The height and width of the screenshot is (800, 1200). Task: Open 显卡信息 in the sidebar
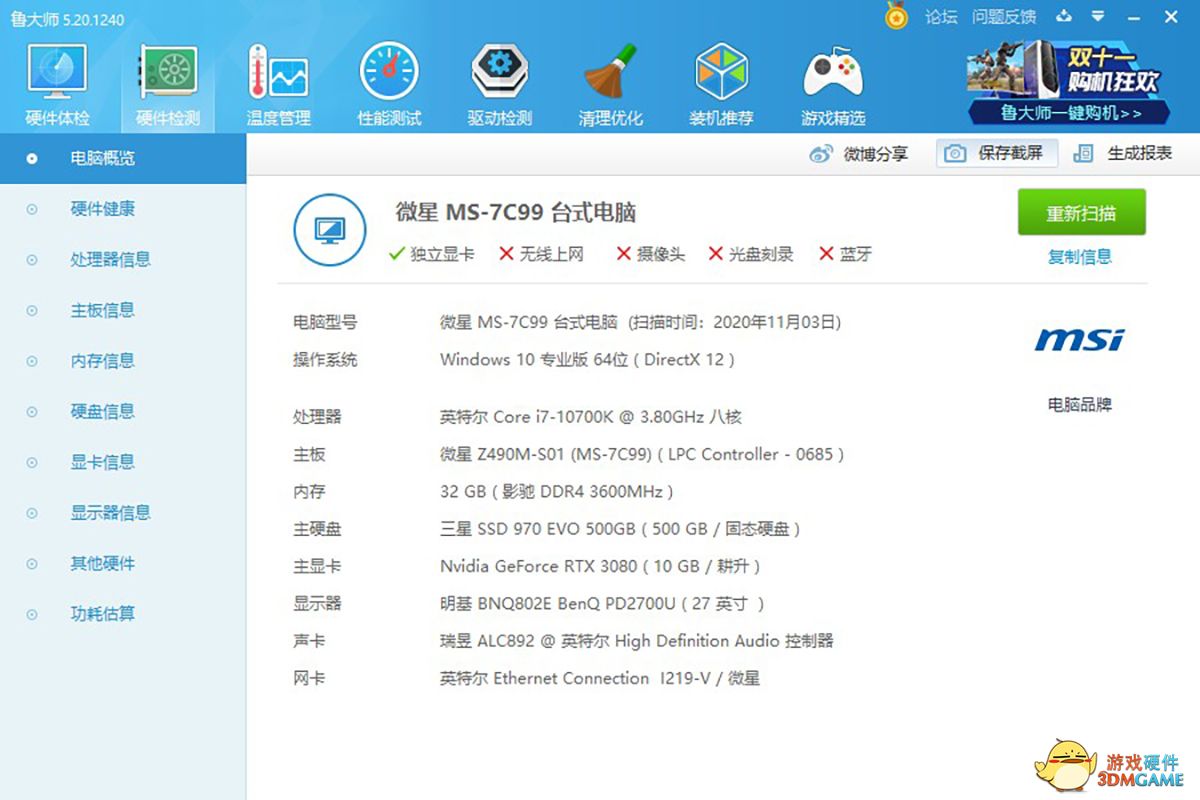pyautogui.click(x=123, y=462)
